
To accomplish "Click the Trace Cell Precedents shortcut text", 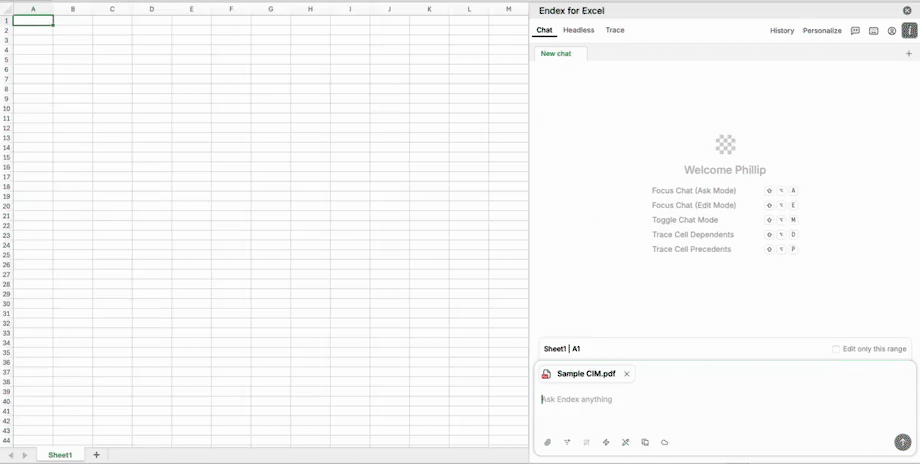I will pyautogui.click(x=691, y=249).
